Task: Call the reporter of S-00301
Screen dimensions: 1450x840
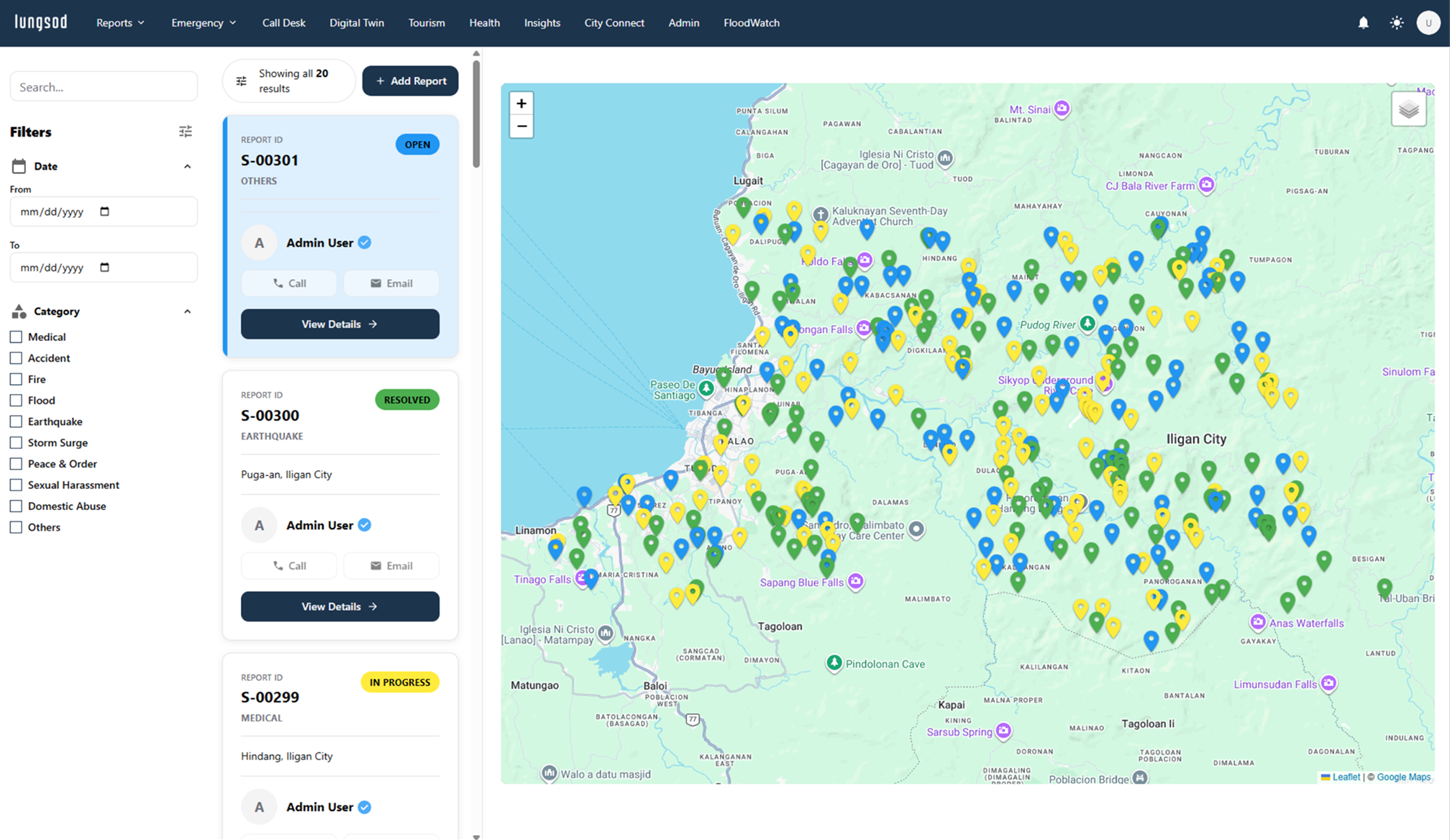Action: click(289, 283)
